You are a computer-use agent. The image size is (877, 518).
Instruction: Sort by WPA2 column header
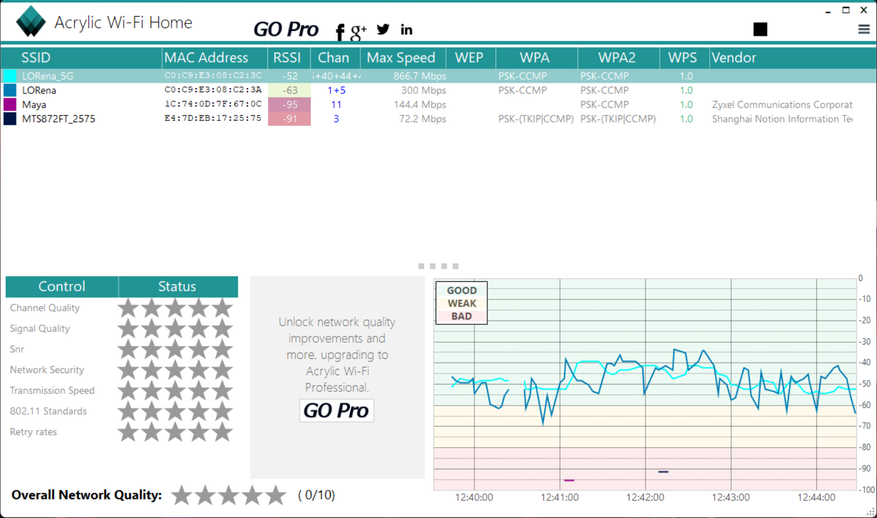coord(619,58)
